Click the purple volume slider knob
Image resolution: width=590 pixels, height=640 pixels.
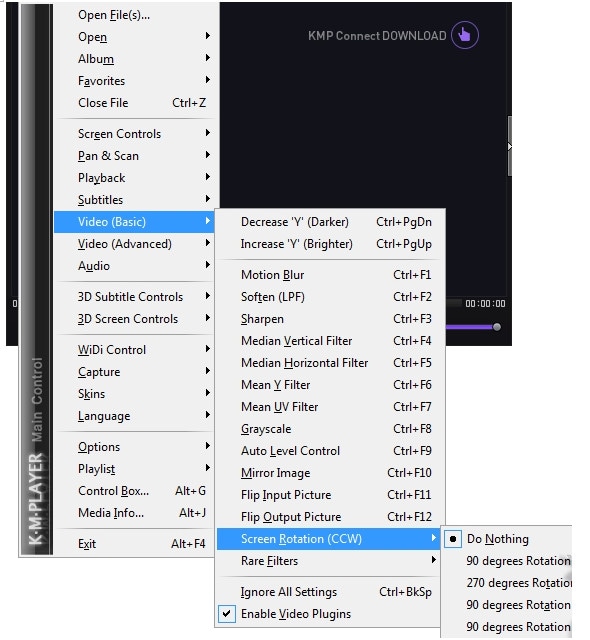[x=497, y=327]
